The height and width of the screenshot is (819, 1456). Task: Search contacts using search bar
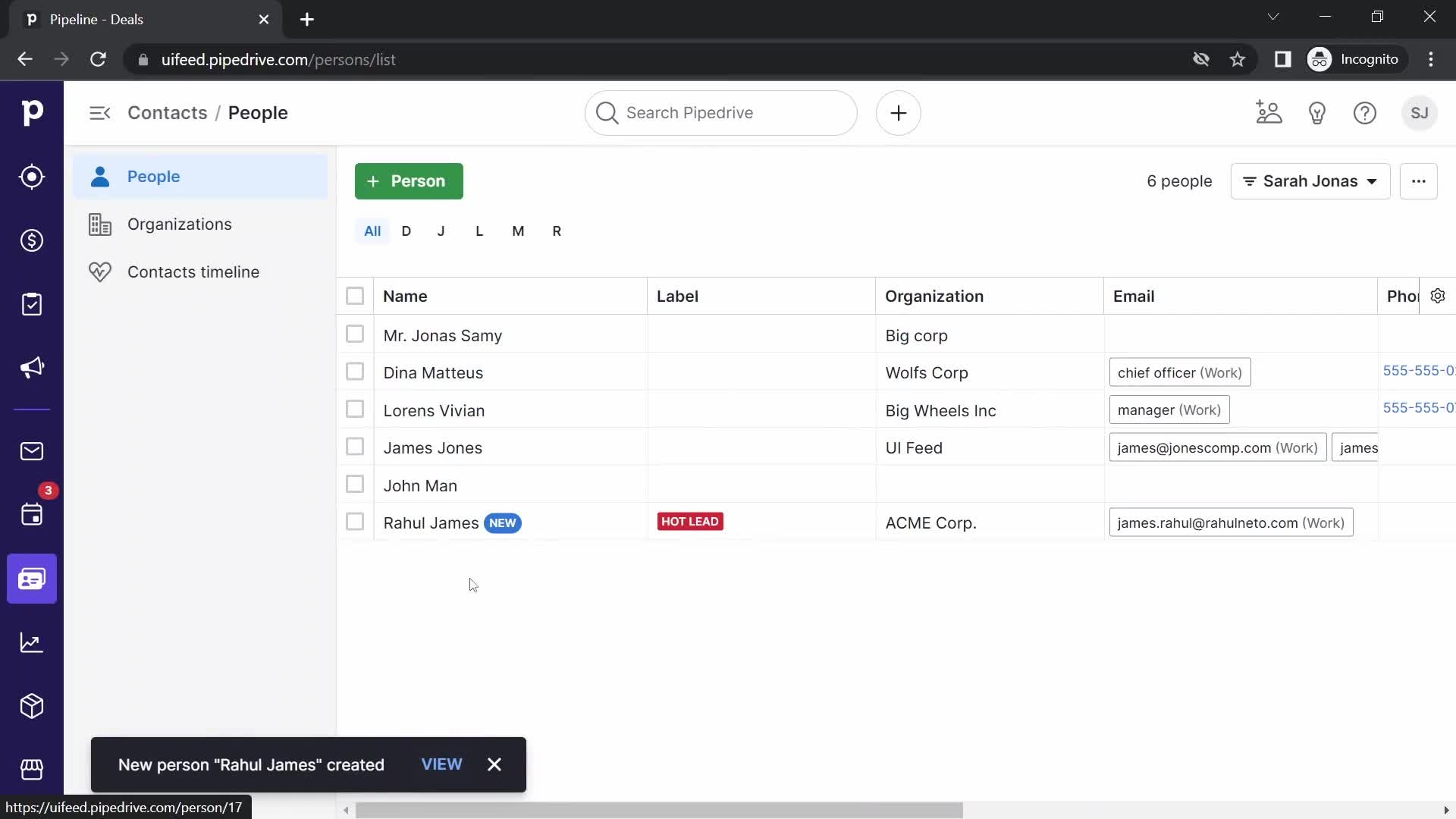point(721,112)
